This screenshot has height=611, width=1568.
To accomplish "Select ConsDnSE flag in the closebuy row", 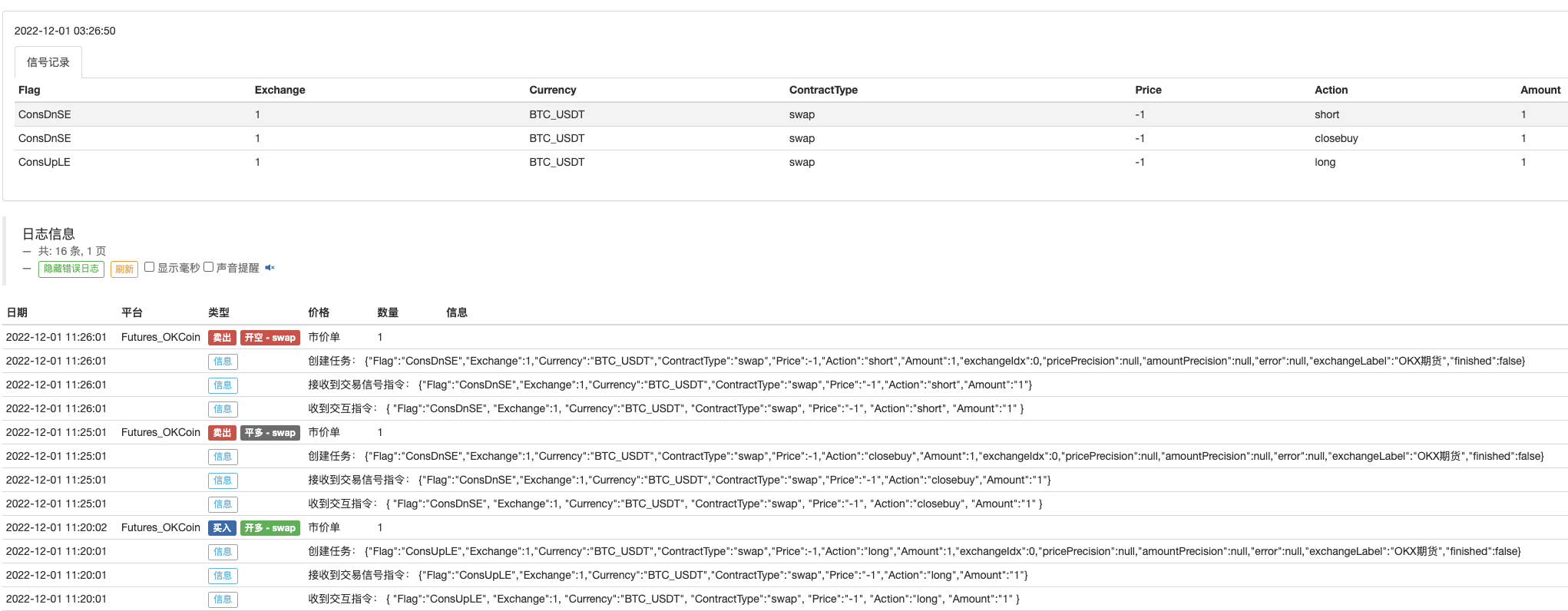I will 45,138.
